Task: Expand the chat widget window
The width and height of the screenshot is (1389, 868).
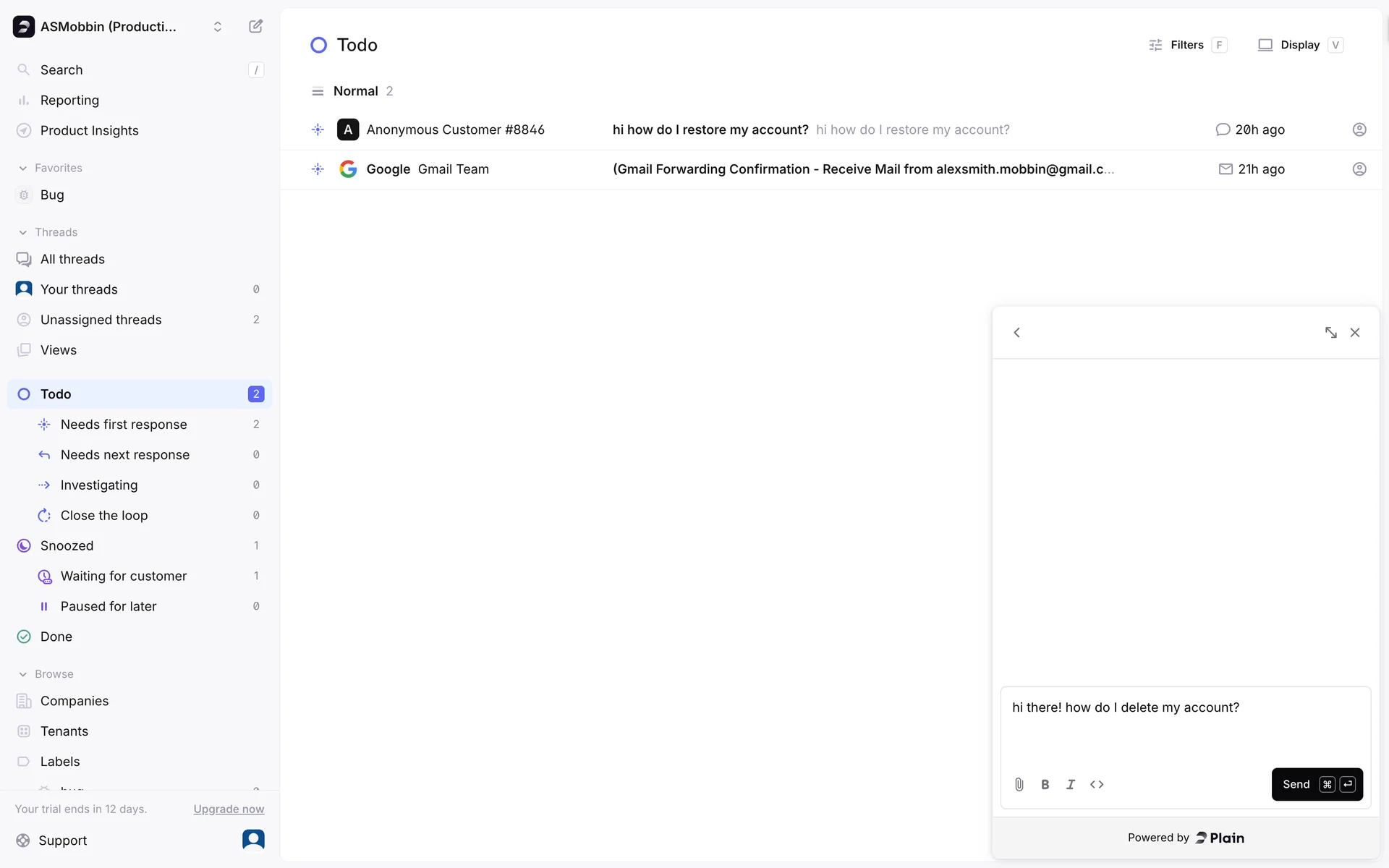Action: click(1330, 333)
